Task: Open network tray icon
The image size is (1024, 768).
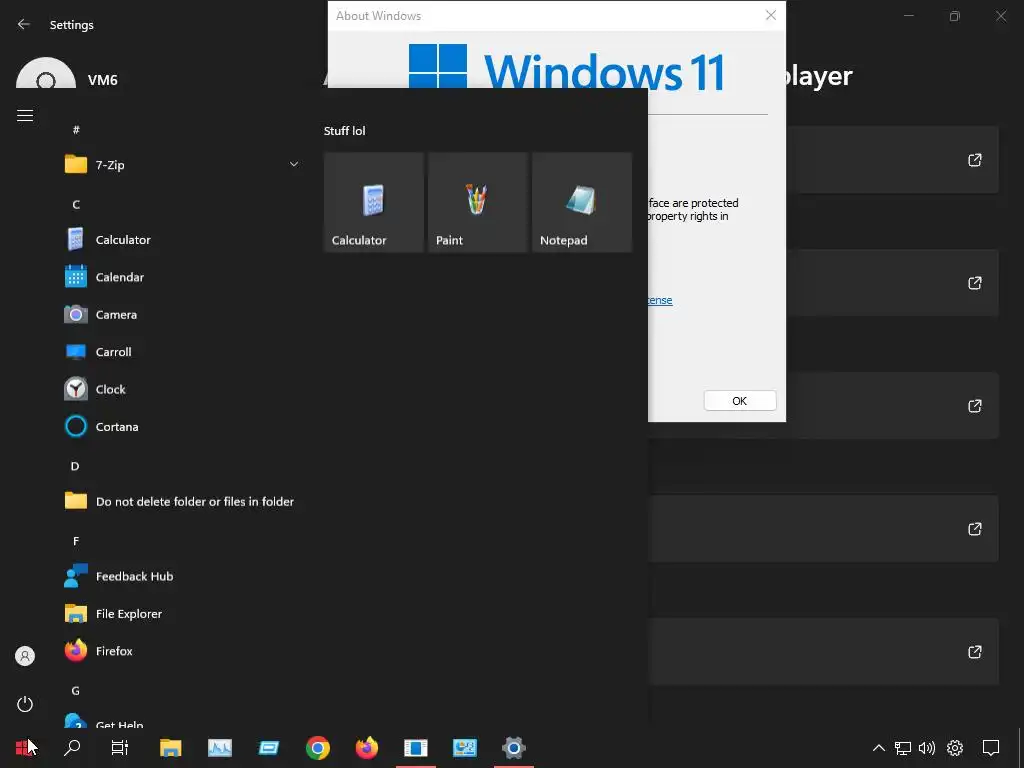Action: pyautogui.click(x=903, y=748)
